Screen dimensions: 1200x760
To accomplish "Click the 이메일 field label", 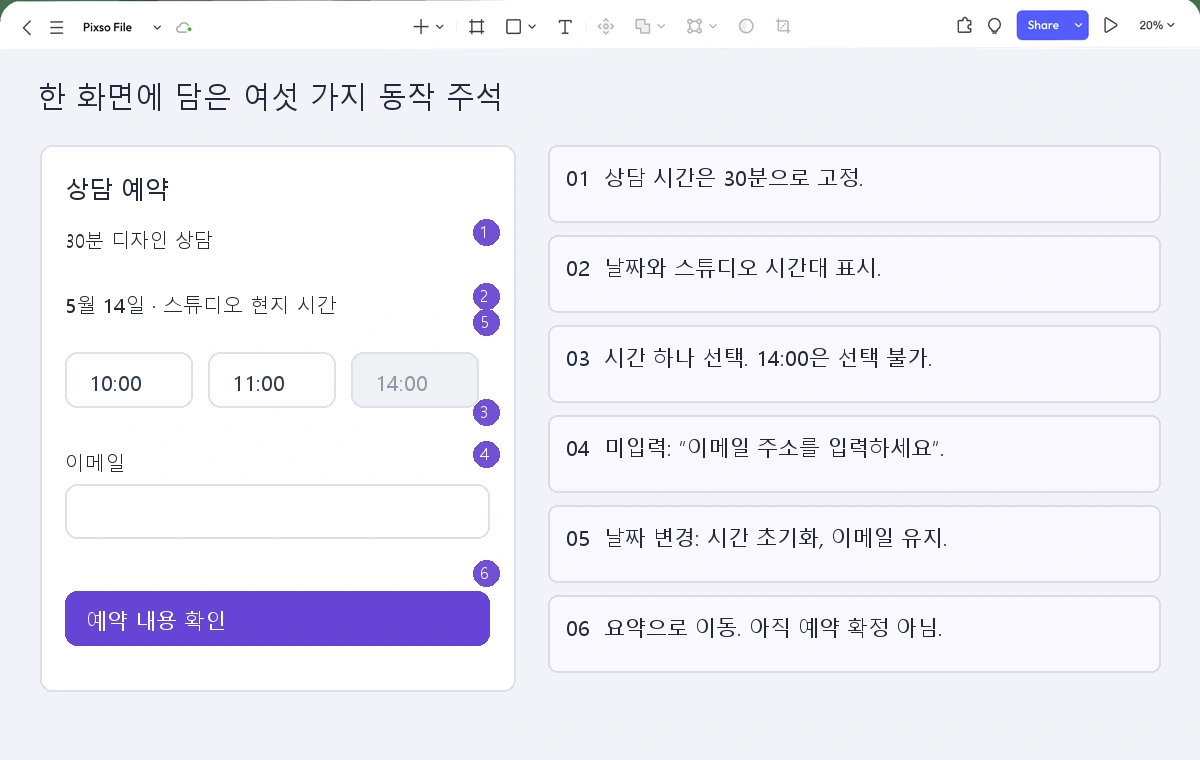I will [x=95, y=462].
